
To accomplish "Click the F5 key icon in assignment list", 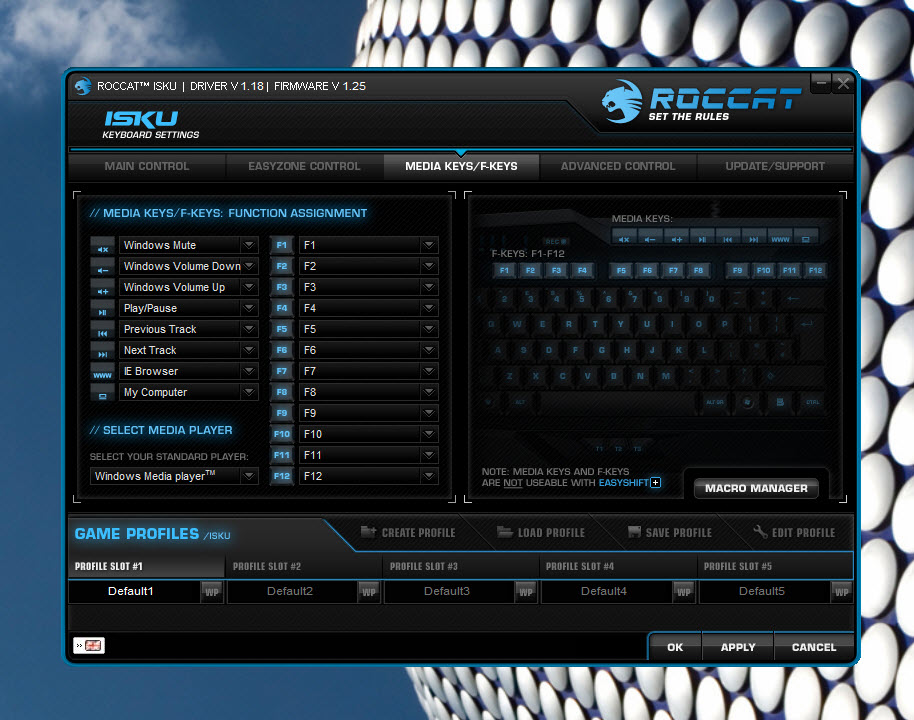I will (x=282, y=329).
